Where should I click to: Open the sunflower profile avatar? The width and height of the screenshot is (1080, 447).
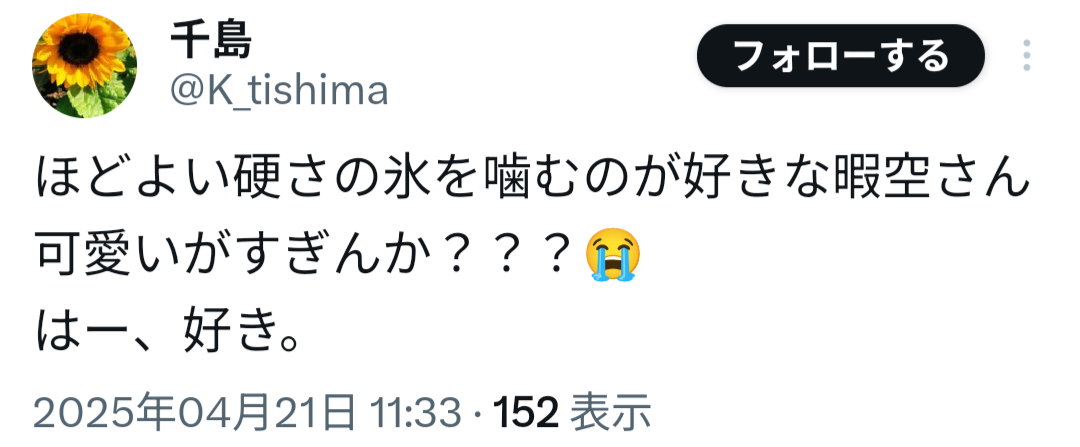tap(84, 65)
